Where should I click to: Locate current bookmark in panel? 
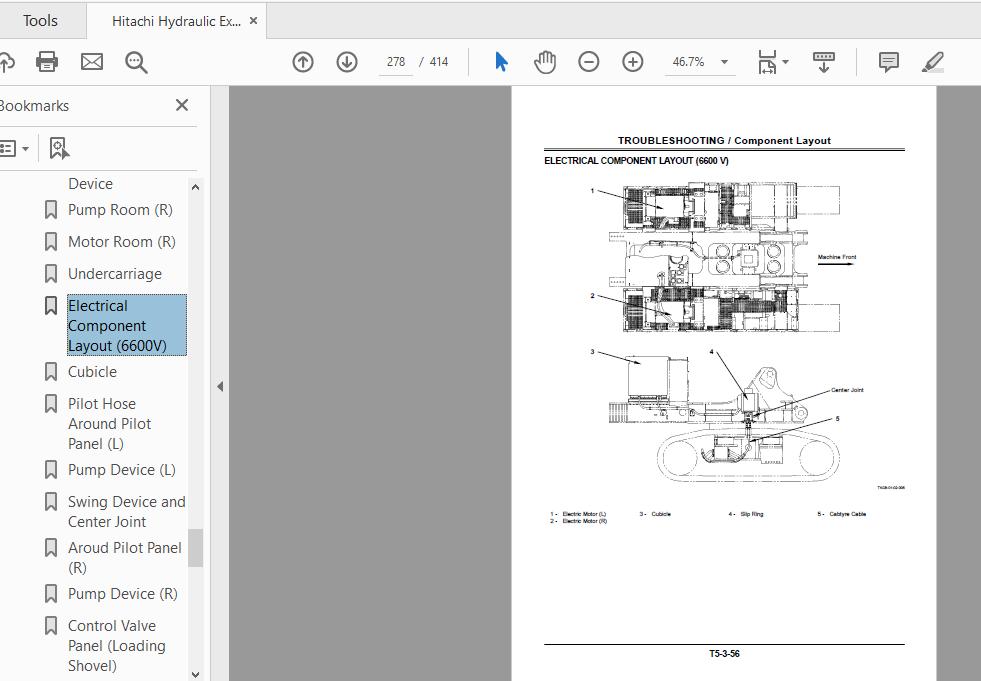click(x=59, y=147)
